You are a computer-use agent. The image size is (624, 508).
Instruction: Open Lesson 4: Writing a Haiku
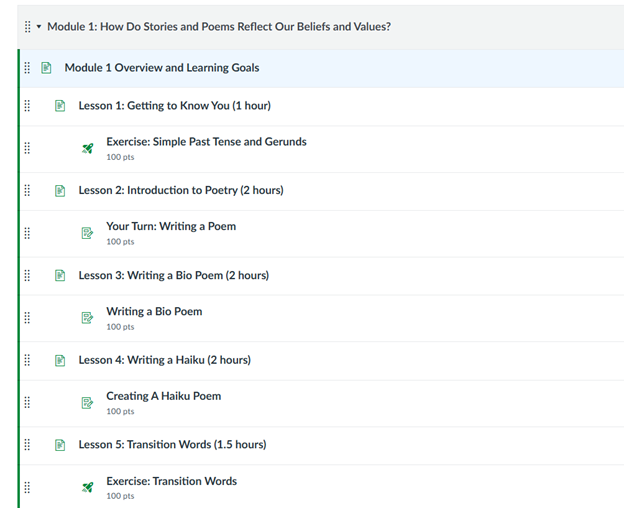[164, 360]
